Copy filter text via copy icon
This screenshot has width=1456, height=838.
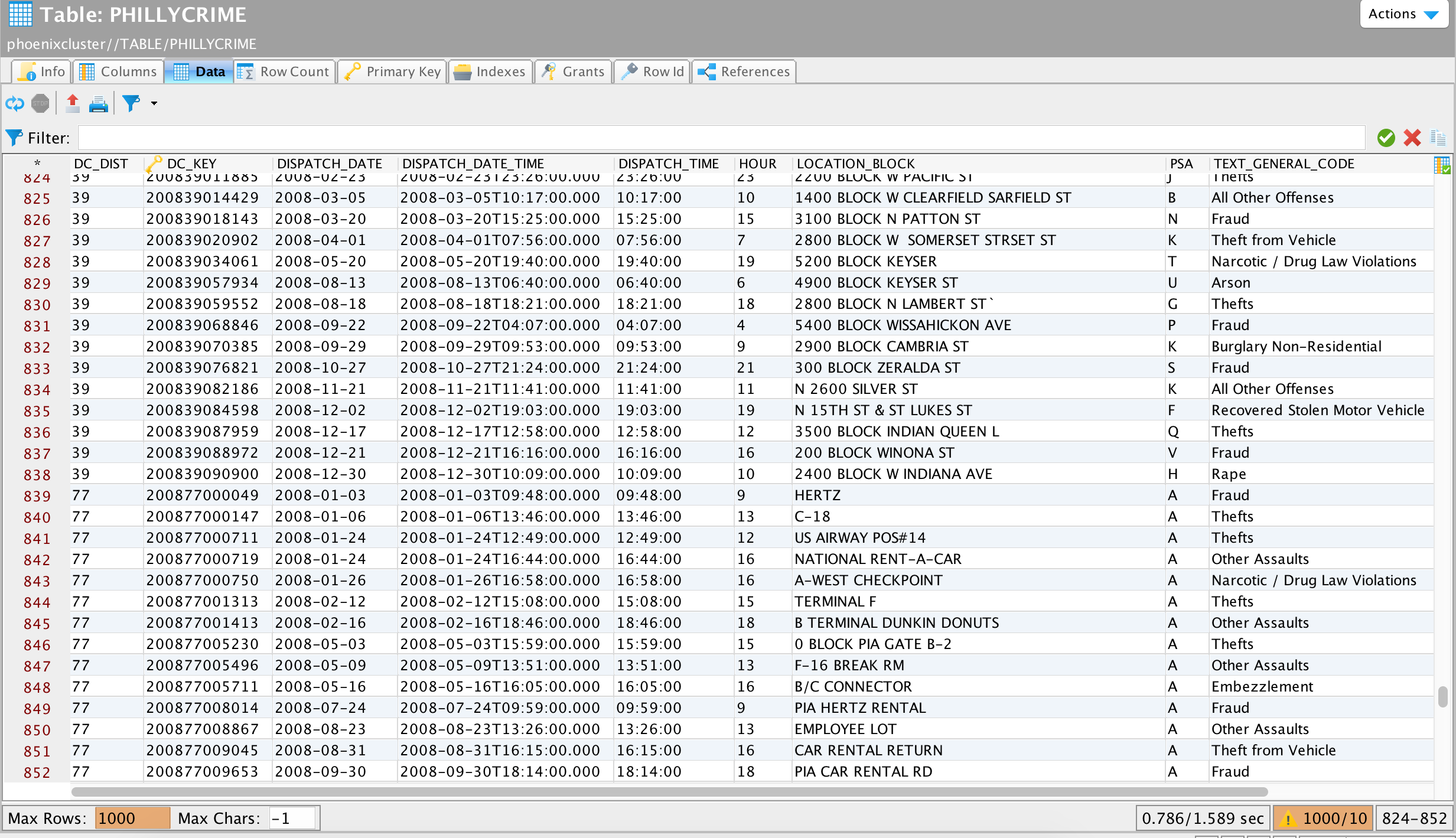pyautogui.click(x=1438, y=137)
